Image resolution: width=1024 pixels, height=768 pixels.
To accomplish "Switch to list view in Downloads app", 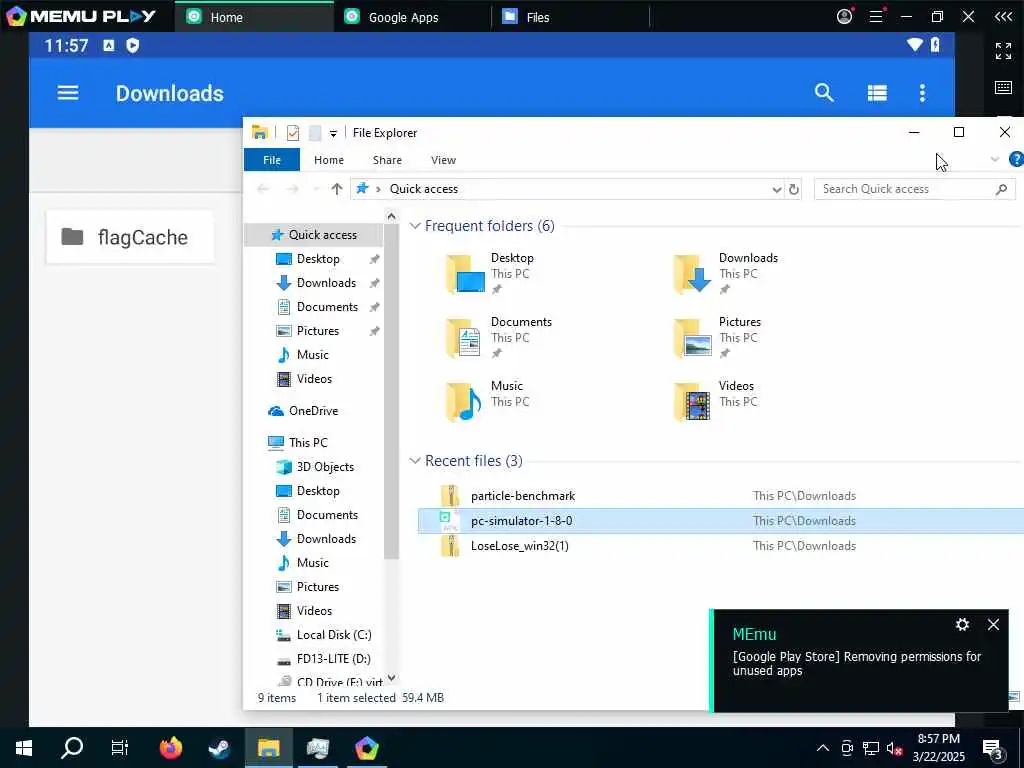I will tap(876, 93).
